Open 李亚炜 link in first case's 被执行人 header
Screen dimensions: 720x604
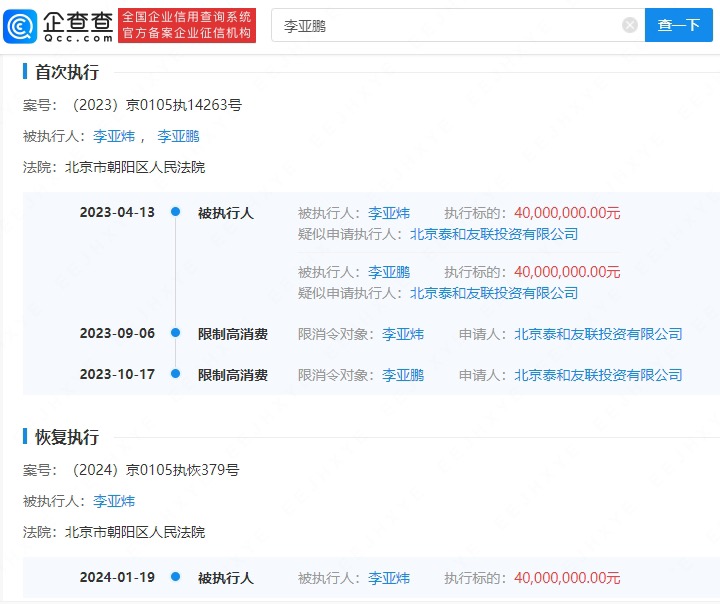click(114, 136)
